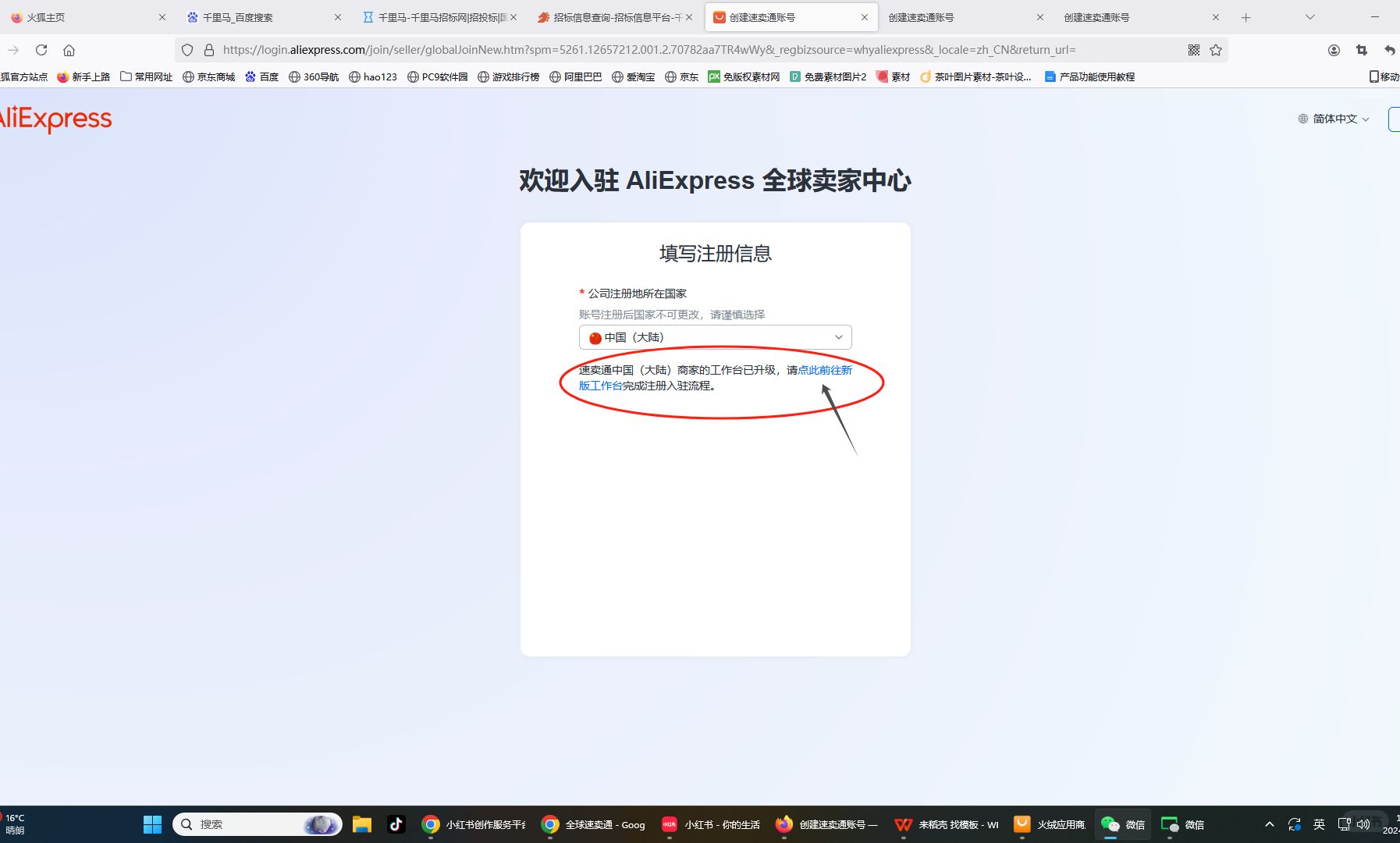Open File Explorer from the taskbar

pos(361,824)
